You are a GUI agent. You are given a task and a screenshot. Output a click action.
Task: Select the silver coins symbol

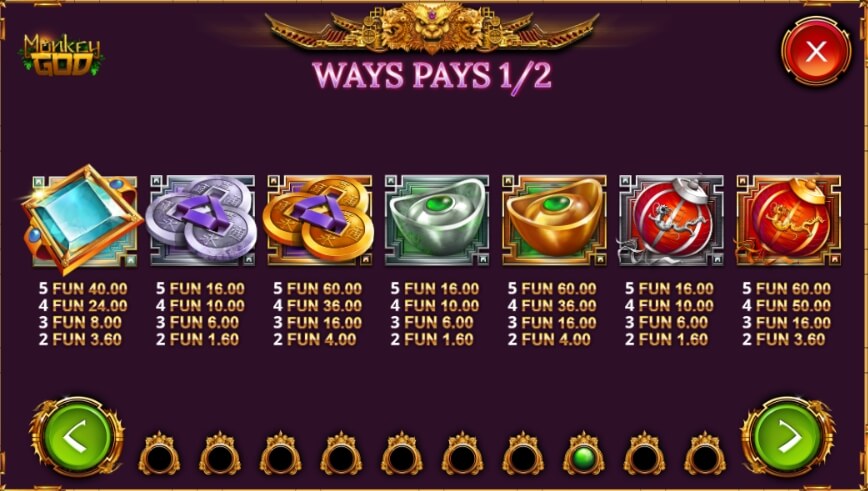point(202,220)
